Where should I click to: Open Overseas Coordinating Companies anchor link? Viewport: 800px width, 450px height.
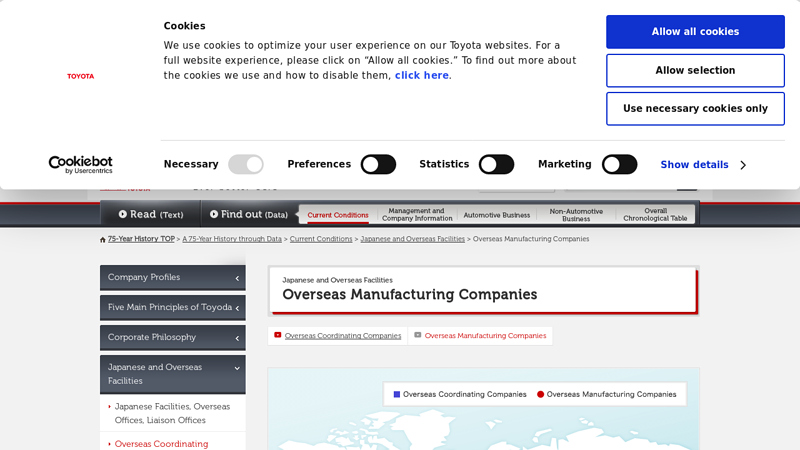(x=343, y=336)
